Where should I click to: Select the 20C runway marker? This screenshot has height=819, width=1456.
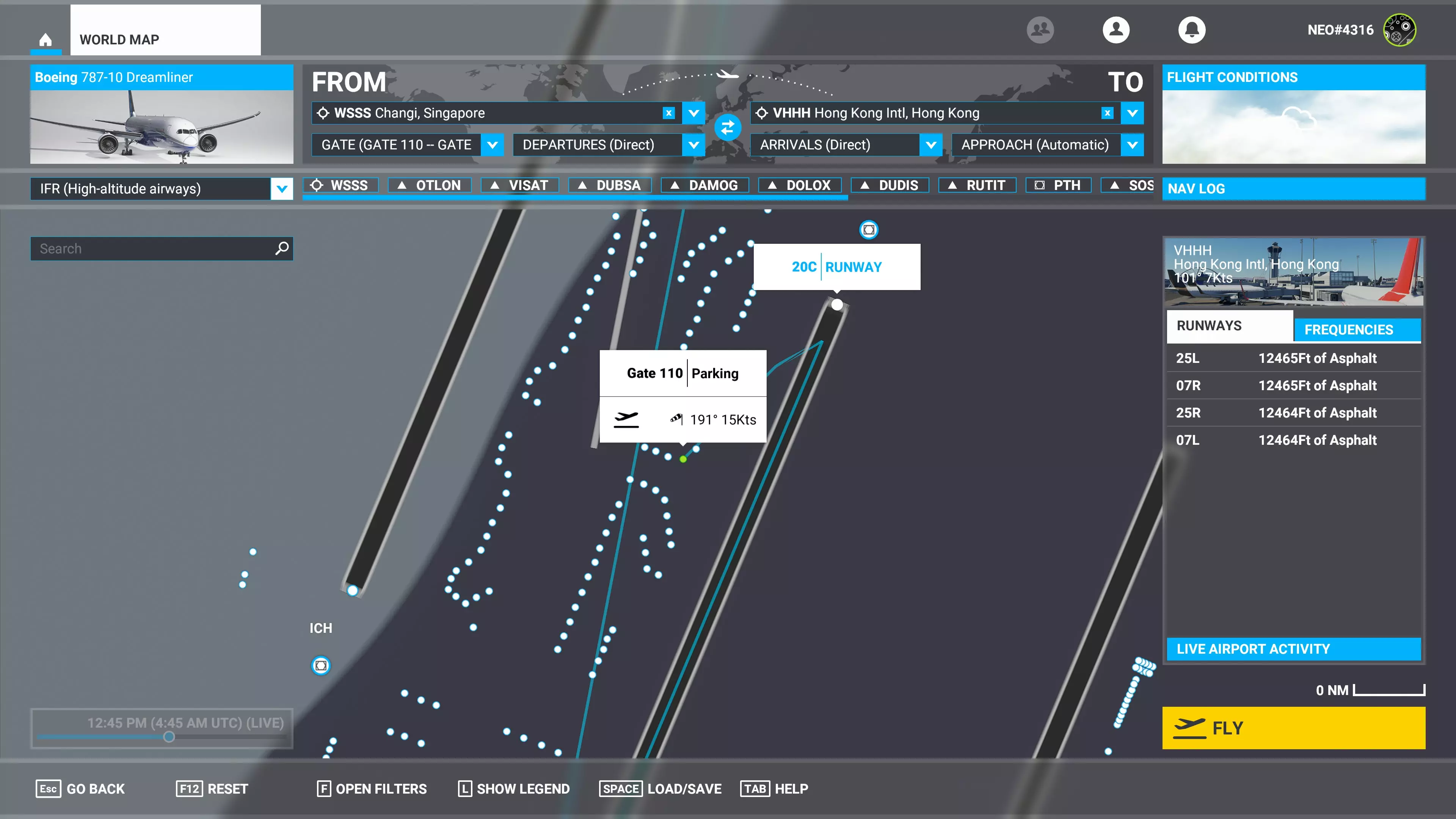pyautogui.click(x=837, y=304)
